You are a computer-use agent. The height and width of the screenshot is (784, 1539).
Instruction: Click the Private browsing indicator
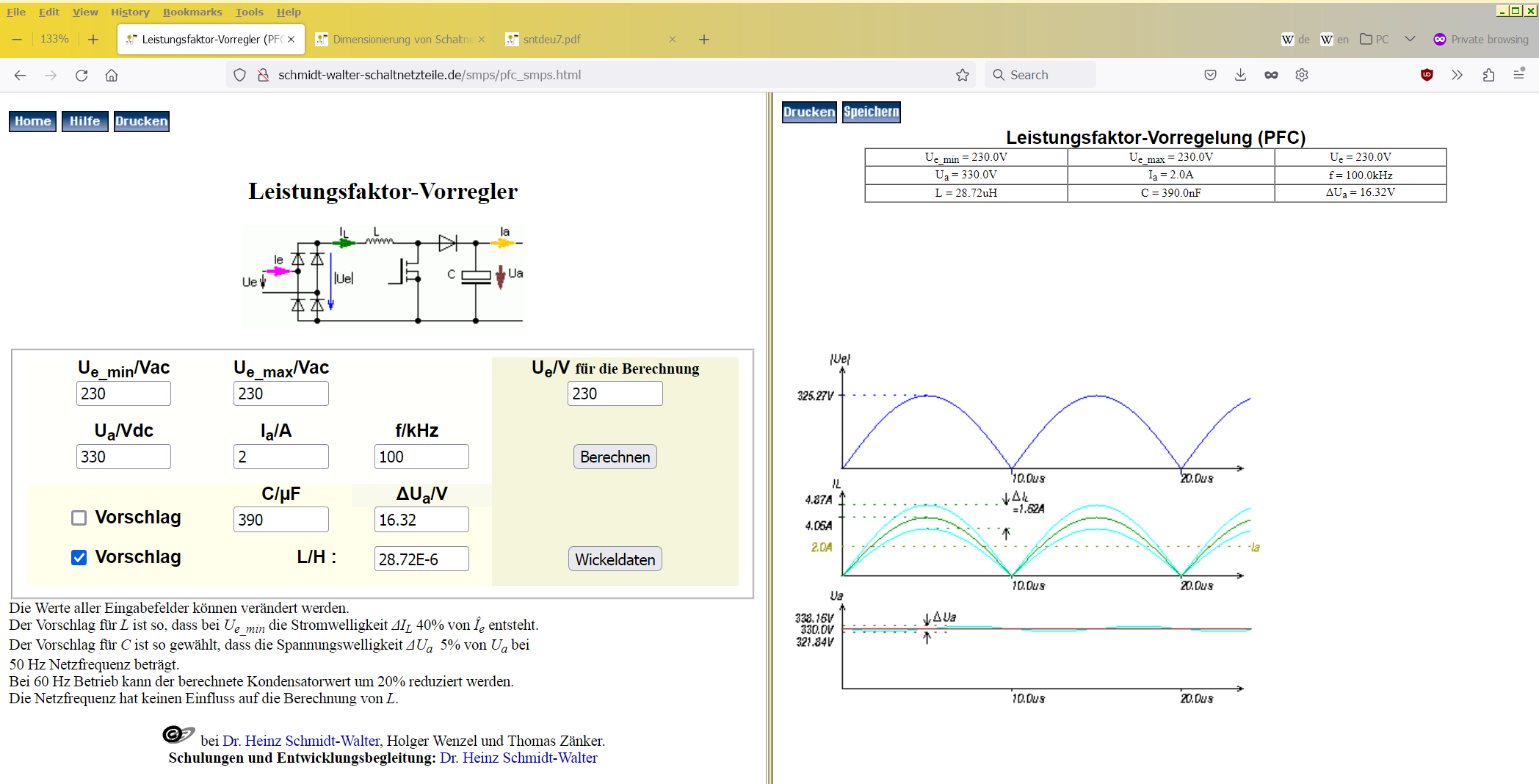1481,39
